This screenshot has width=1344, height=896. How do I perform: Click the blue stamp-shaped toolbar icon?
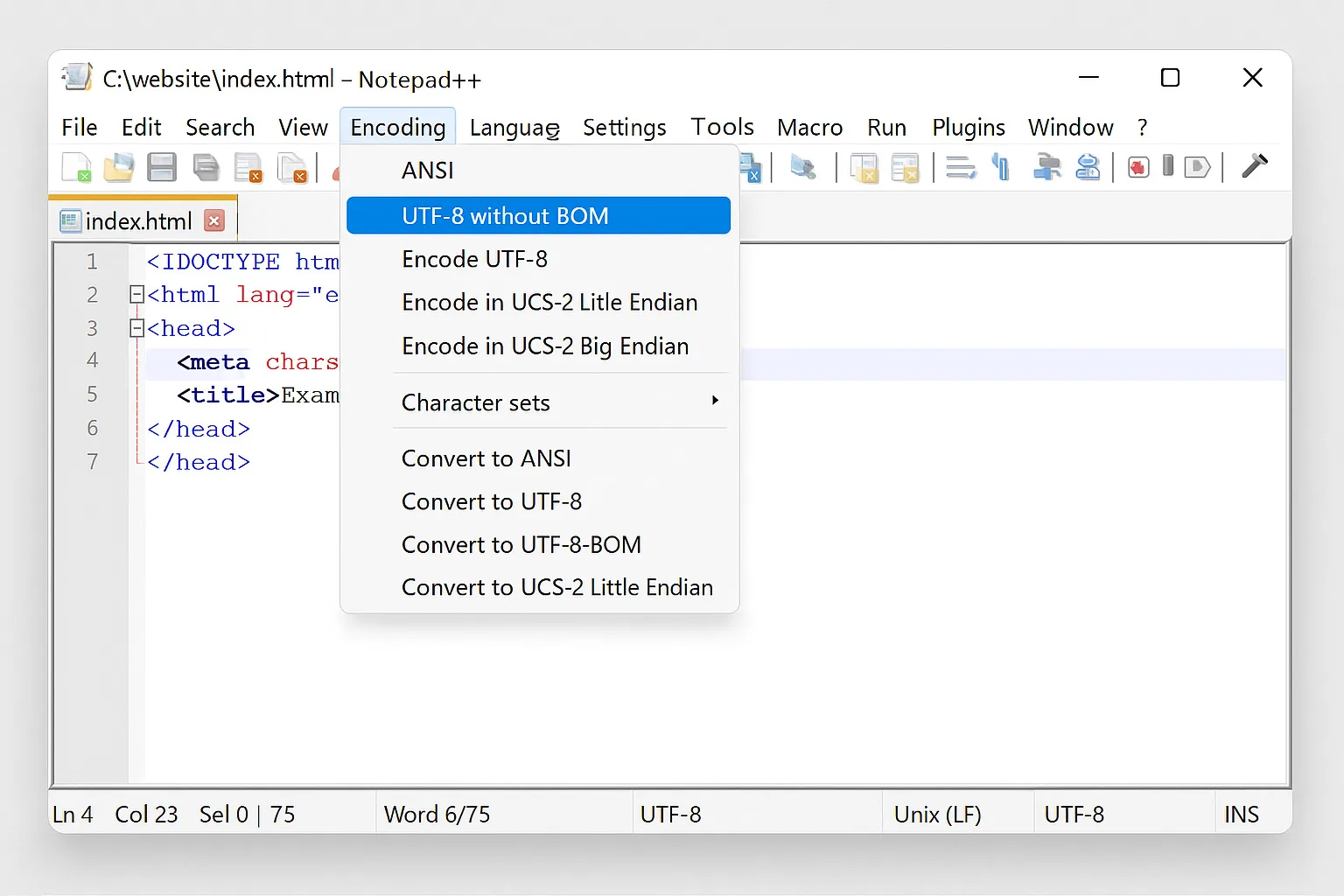coord(1088,166)
